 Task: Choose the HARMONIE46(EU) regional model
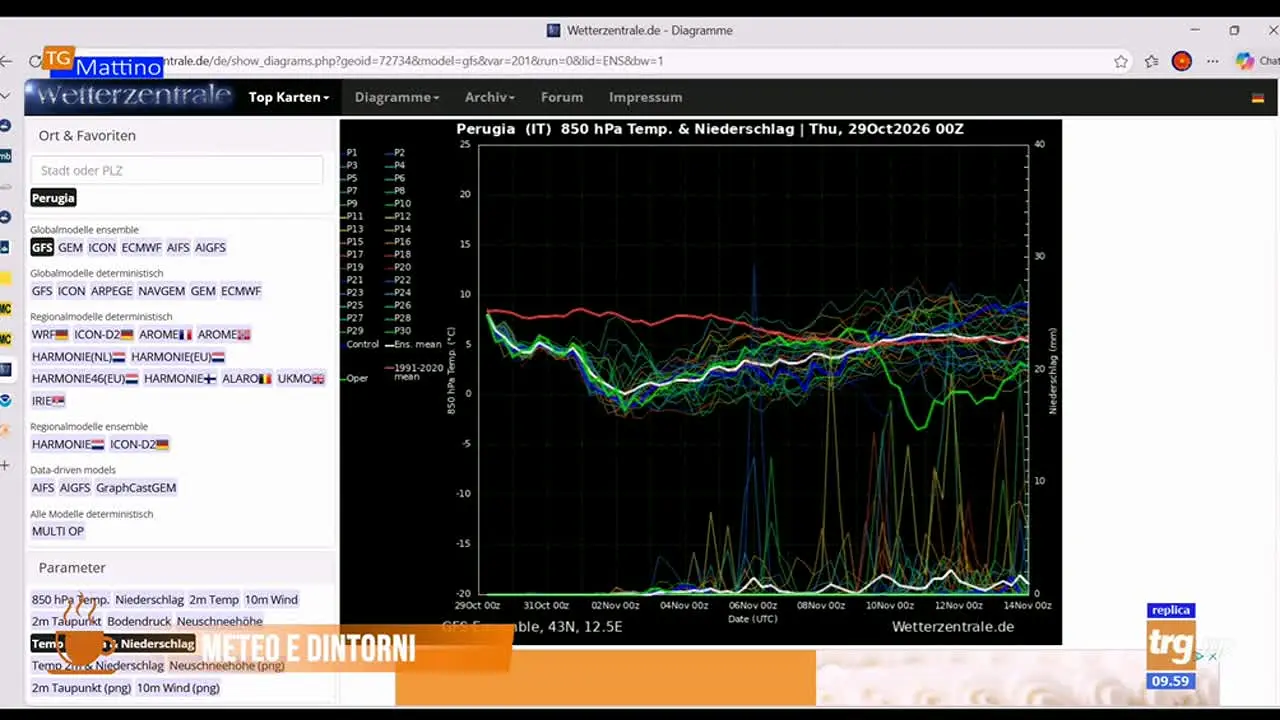click(85, 379)
